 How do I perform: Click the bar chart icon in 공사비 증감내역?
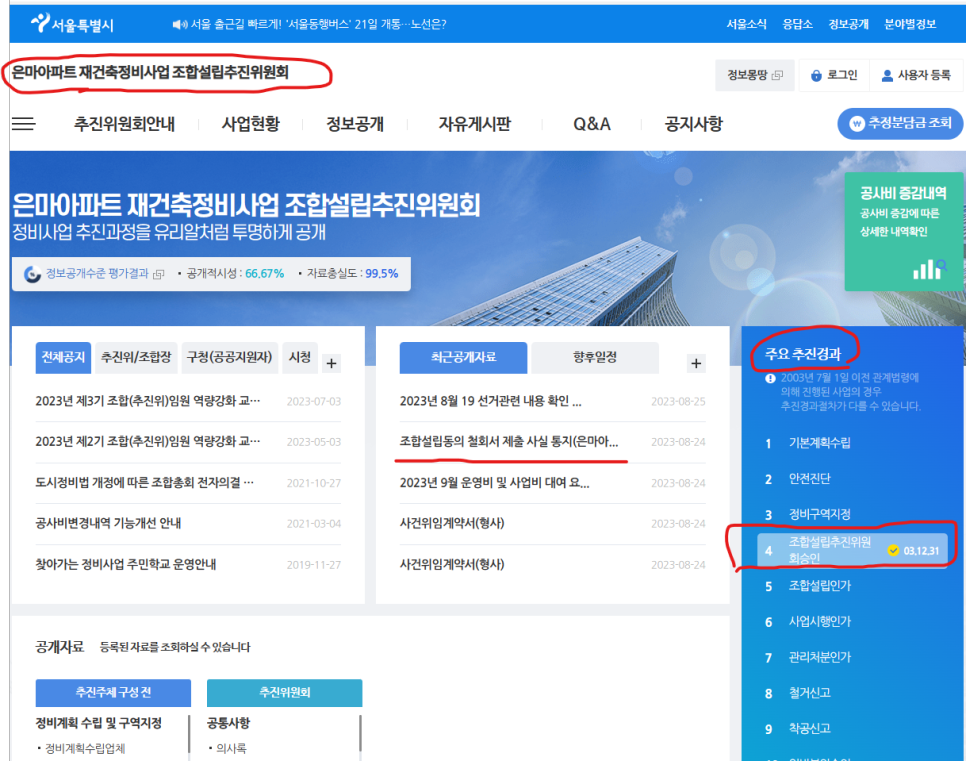pyautogui.click(x=929, y=268)
